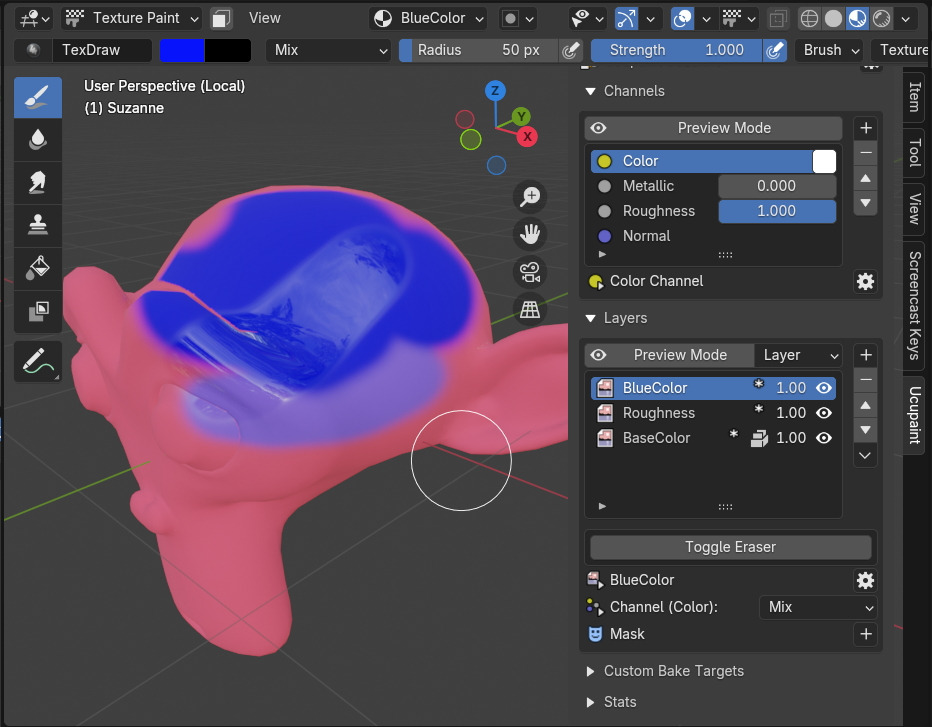Open BlueColor texture slot dropdown

point(428,18)
